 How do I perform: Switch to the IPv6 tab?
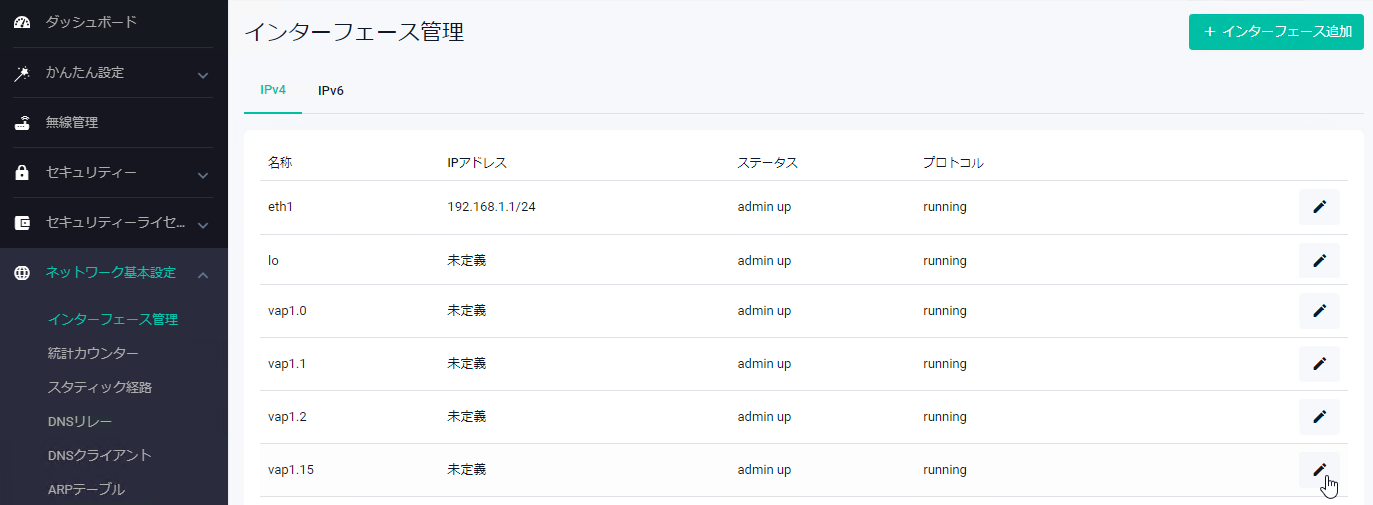[x=331, y=90]
